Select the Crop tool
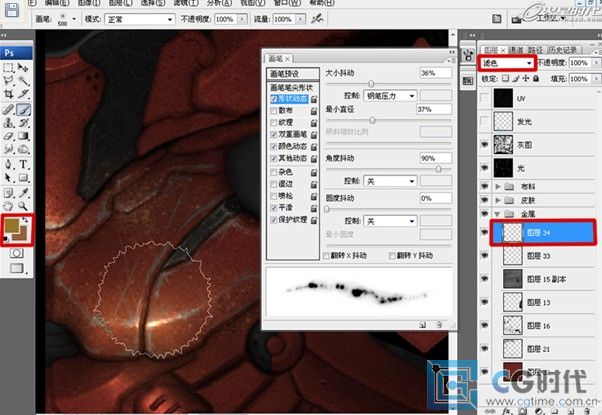The width and height of the screenshot is (602, 415). click(8, 94)
